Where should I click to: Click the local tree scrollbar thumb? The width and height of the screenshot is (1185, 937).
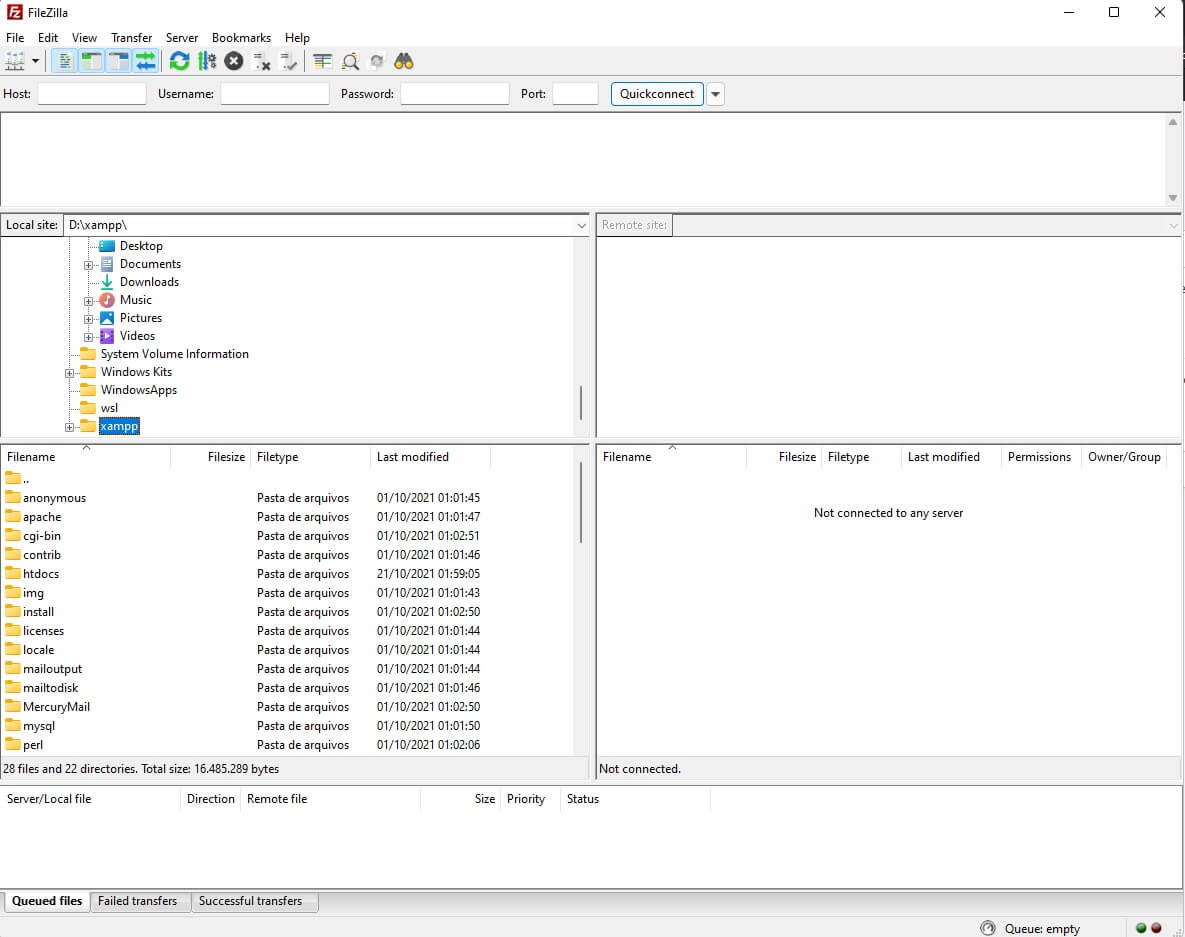click(x=580, y=403)
